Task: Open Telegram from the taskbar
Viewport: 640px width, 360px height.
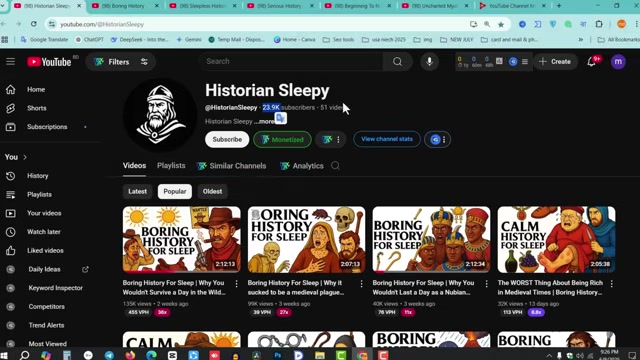Action: (x=109, y=355)
